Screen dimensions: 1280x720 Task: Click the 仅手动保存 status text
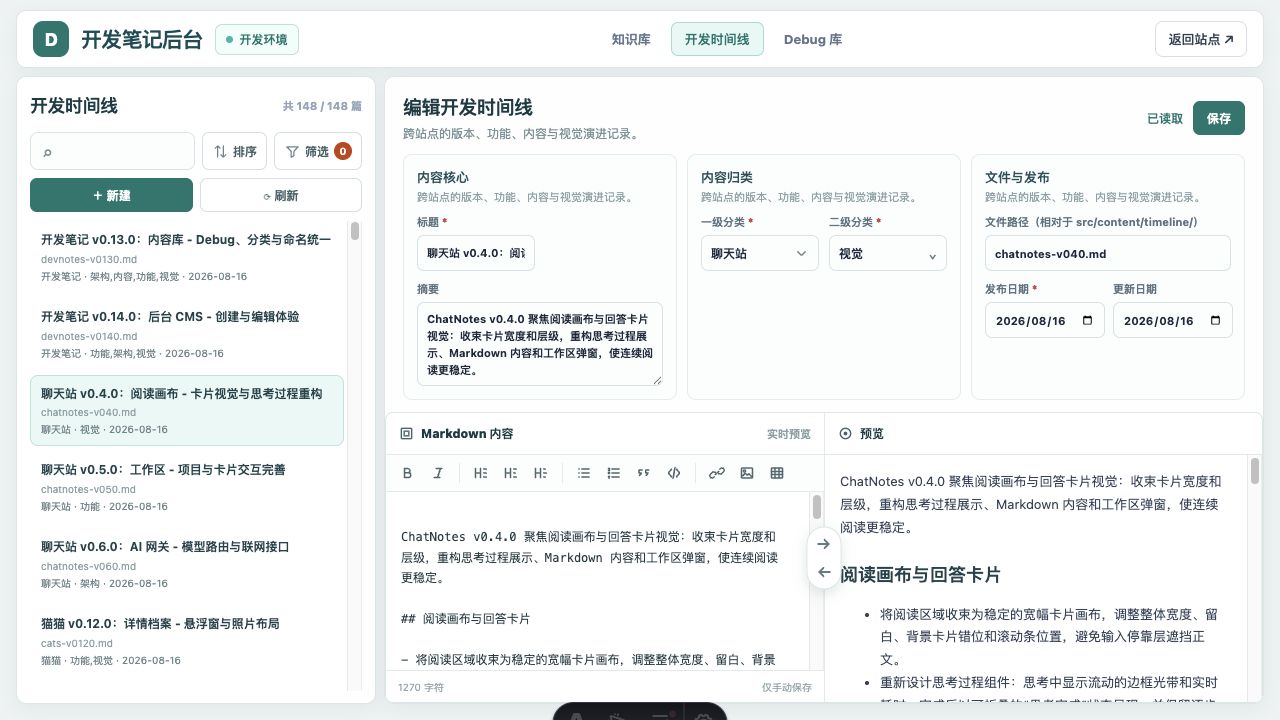pos(787,687)
